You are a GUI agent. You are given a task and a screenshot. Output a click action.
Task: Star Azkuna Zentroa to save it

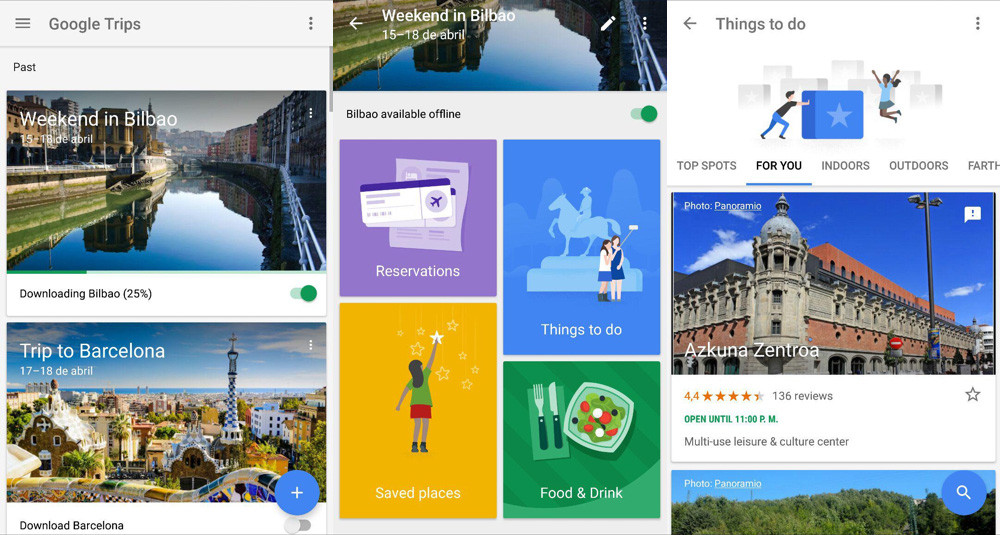[x=973, y=395]
